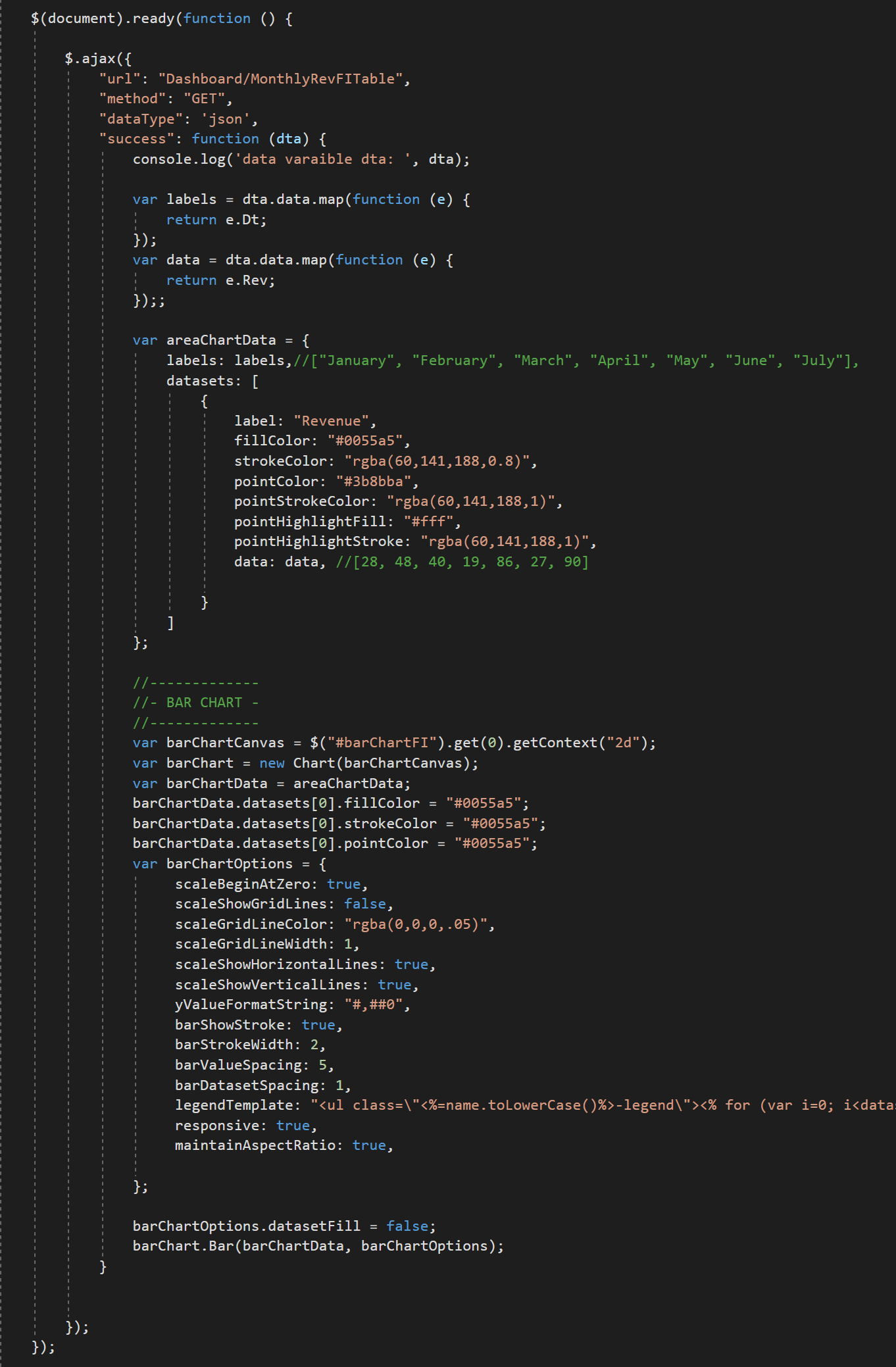The image size is (896, 1367).
Task: Click the "success": function (dta) line
Action: [x=212, y=139]
